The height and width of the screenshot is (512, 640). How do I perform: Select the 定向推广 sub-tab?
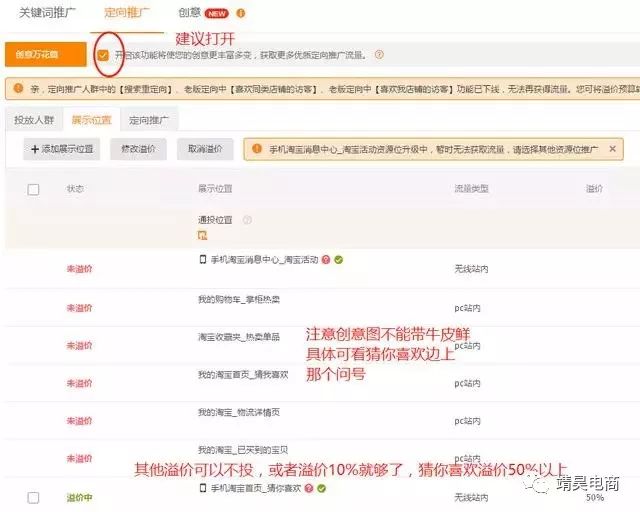[x=149, y=120]
